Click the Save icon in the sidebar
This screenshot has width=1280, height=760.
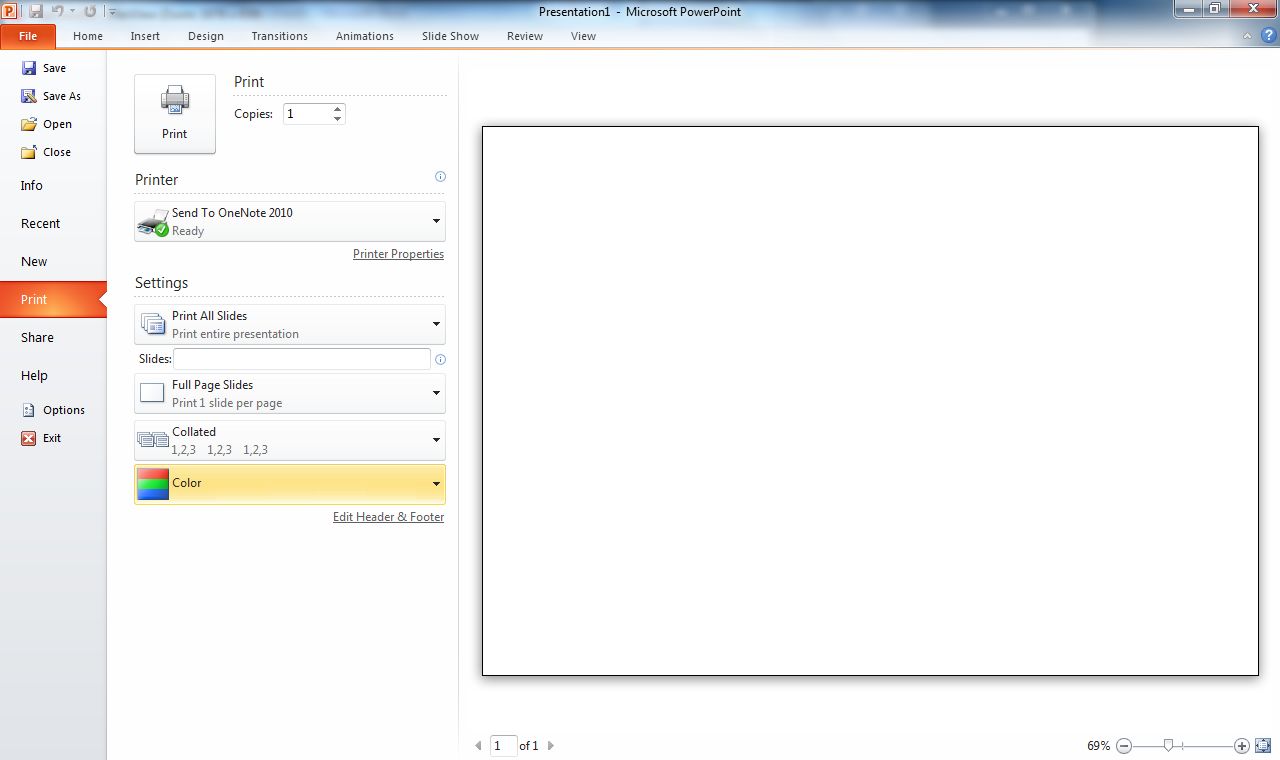tap(30, 68)
